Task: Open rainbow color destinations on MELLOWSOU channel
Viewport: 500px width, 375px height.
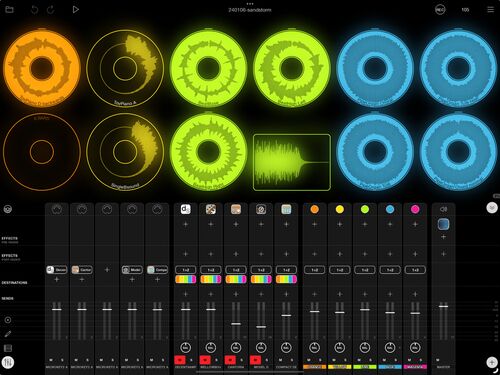Action: (x=211, y=279)
